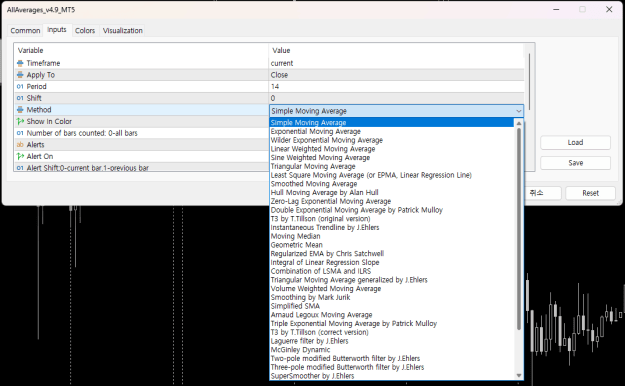Click the Show In Color boolean icon
The height and width of the screenshot is (386, 625).
20,121
